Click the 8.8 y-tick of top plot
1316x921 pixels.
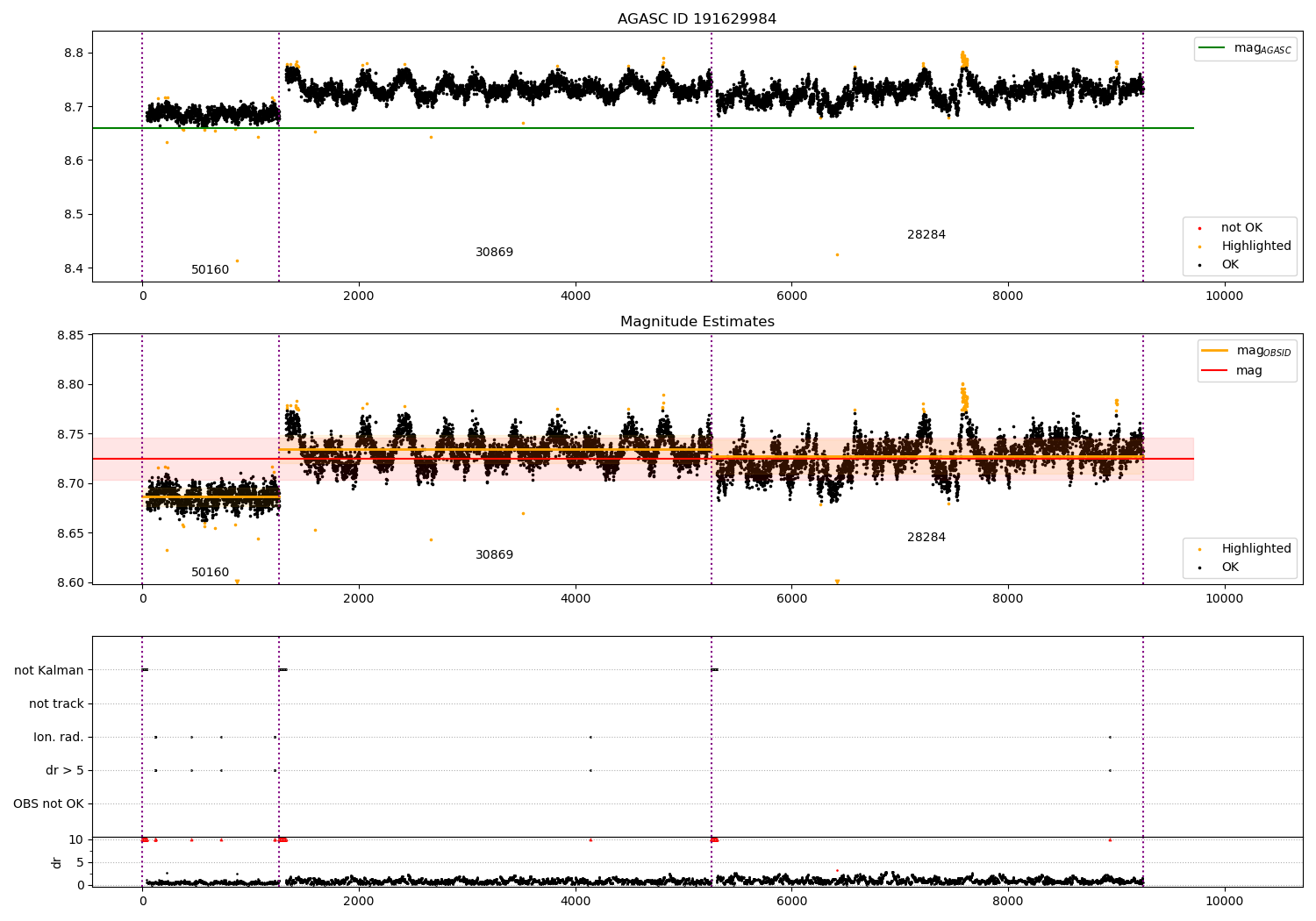(x=74, y=53)
